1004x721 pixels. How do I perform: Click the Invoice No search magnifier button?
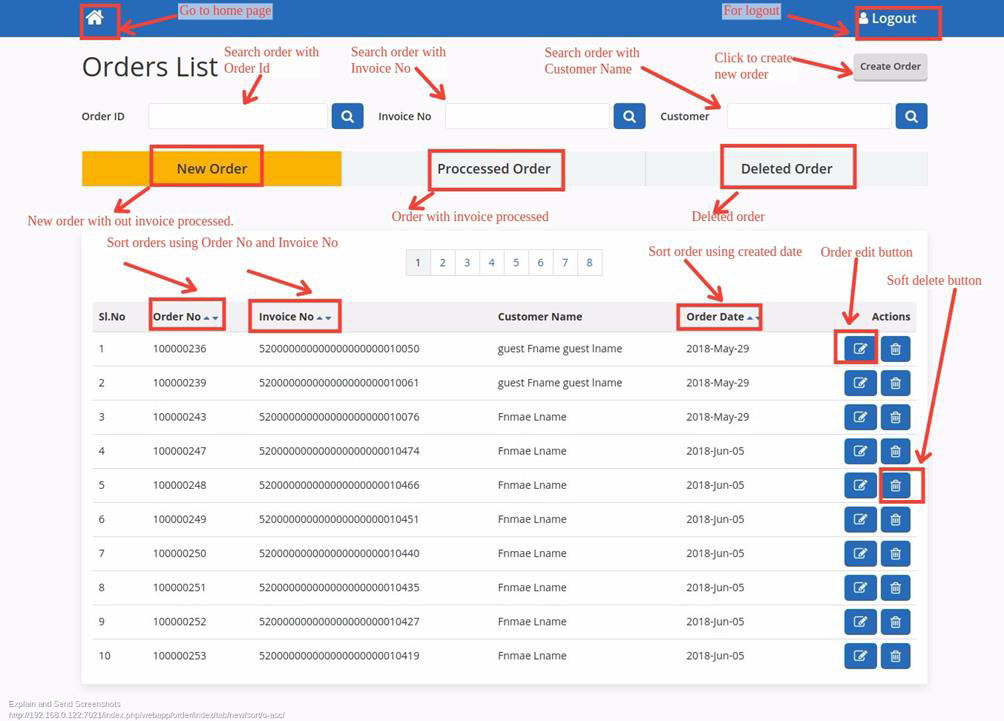[629, 116]
